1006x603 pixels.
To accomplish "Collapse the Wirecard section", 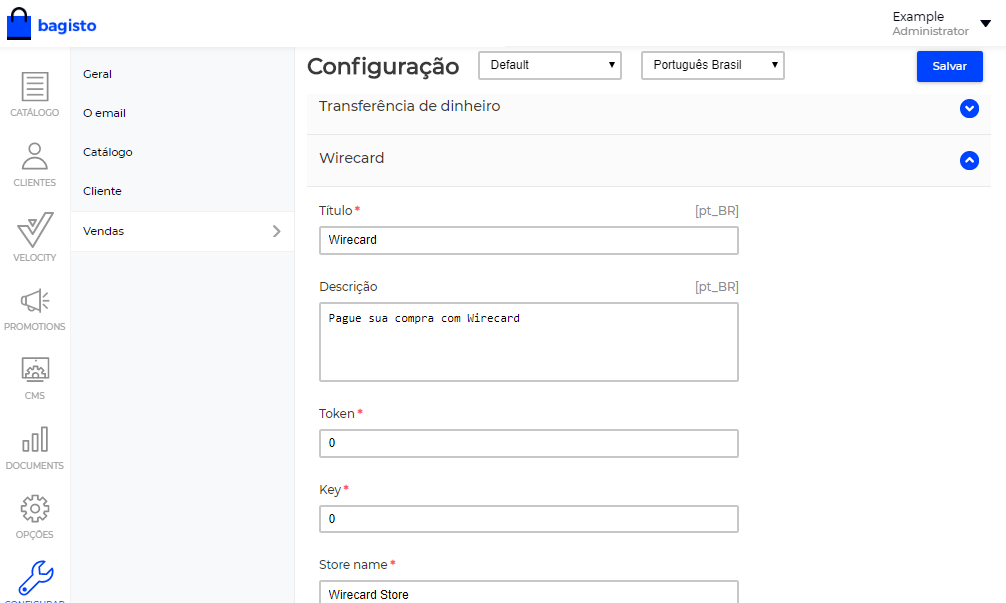I will point(969,160).
